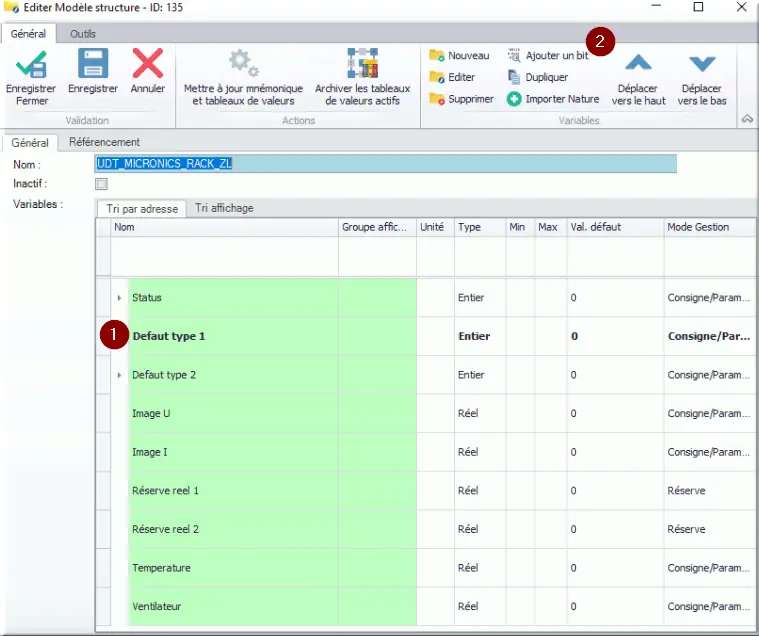Image resolution: width=759 pixels, height=636 pixels.
Task: Click Déplacer vers le bas arrow
Action: click(702, 64)
